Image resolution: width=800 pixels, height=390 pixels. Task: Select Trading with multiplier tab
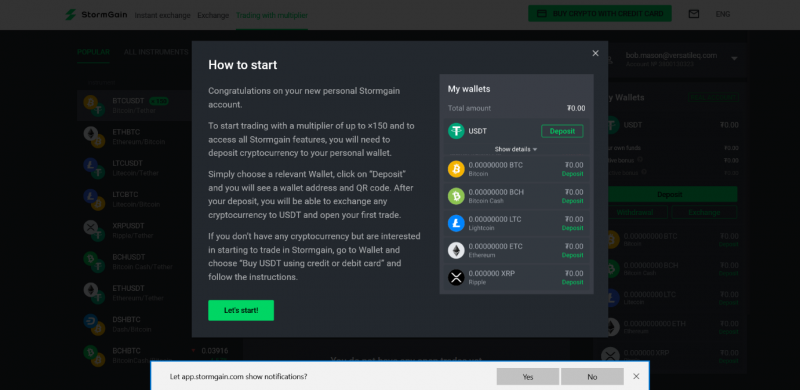coord(272,15)
